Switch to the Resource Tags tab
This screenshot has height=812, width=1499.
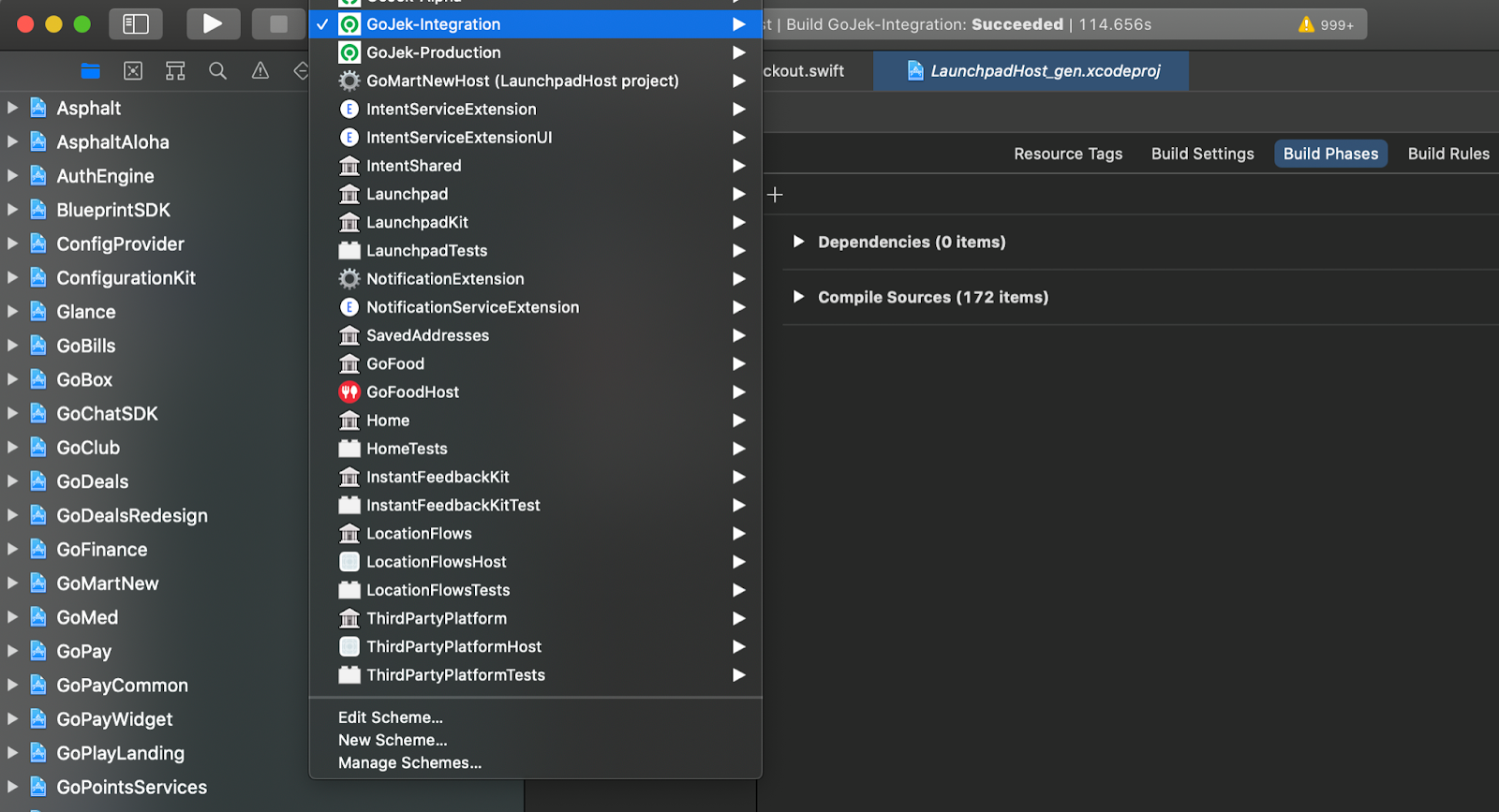pyautogui.click(x=1068, y=154)
